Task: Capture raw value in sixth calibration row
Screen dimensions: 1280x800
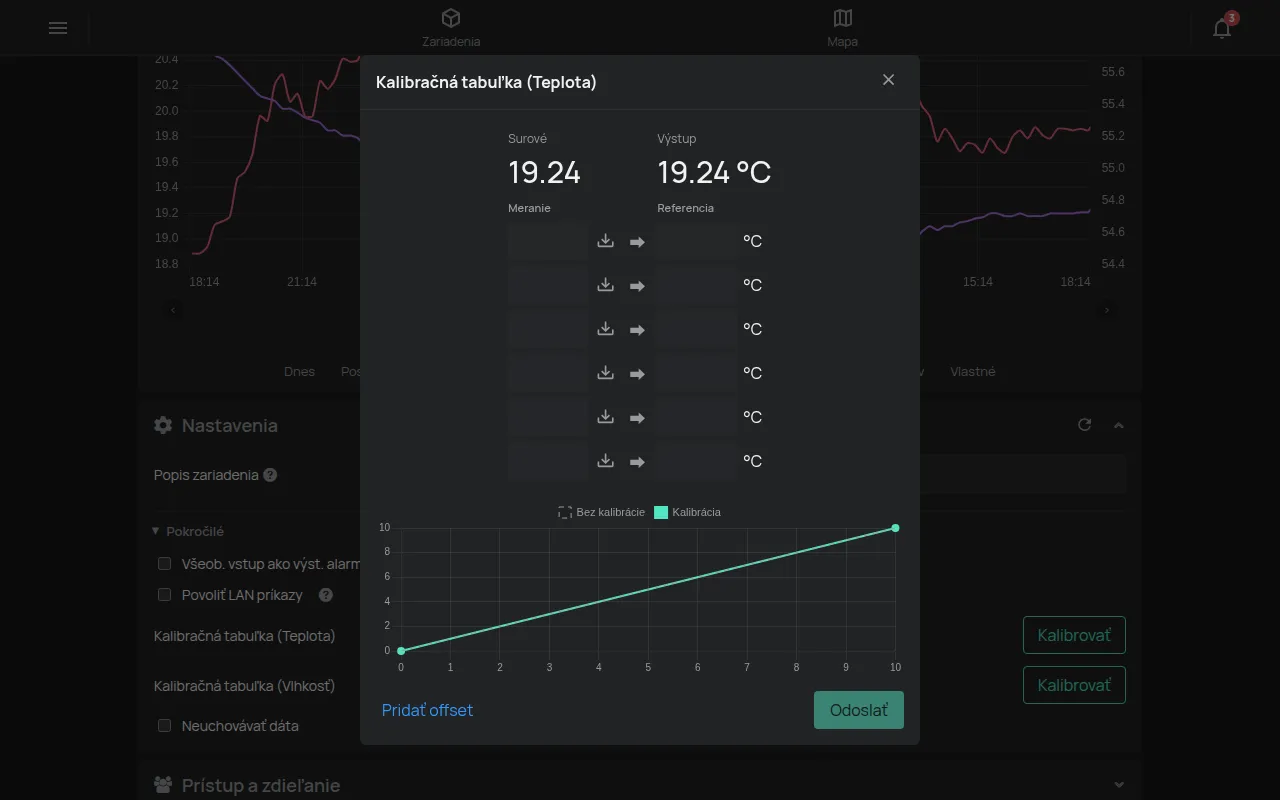Action: click(x=605, y=461)
